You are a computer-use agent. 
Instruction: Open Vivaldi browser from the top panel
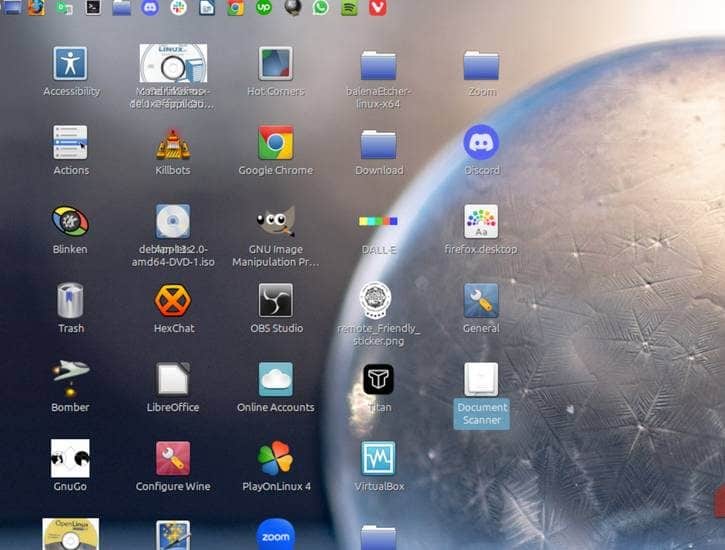(378, 7)
